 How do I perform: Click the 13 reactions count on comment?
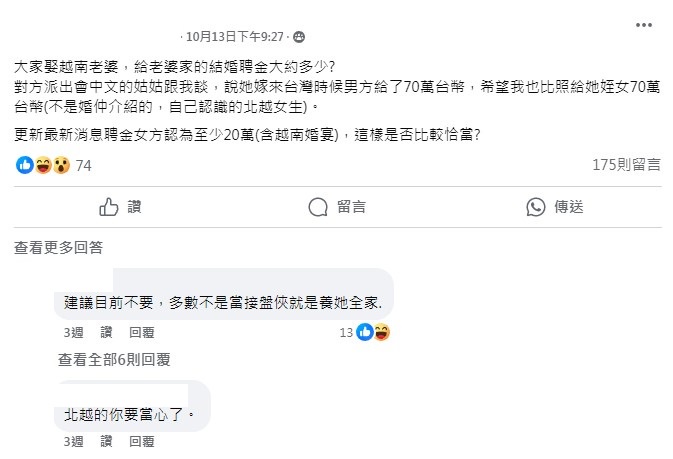click(x=347, y=332)
